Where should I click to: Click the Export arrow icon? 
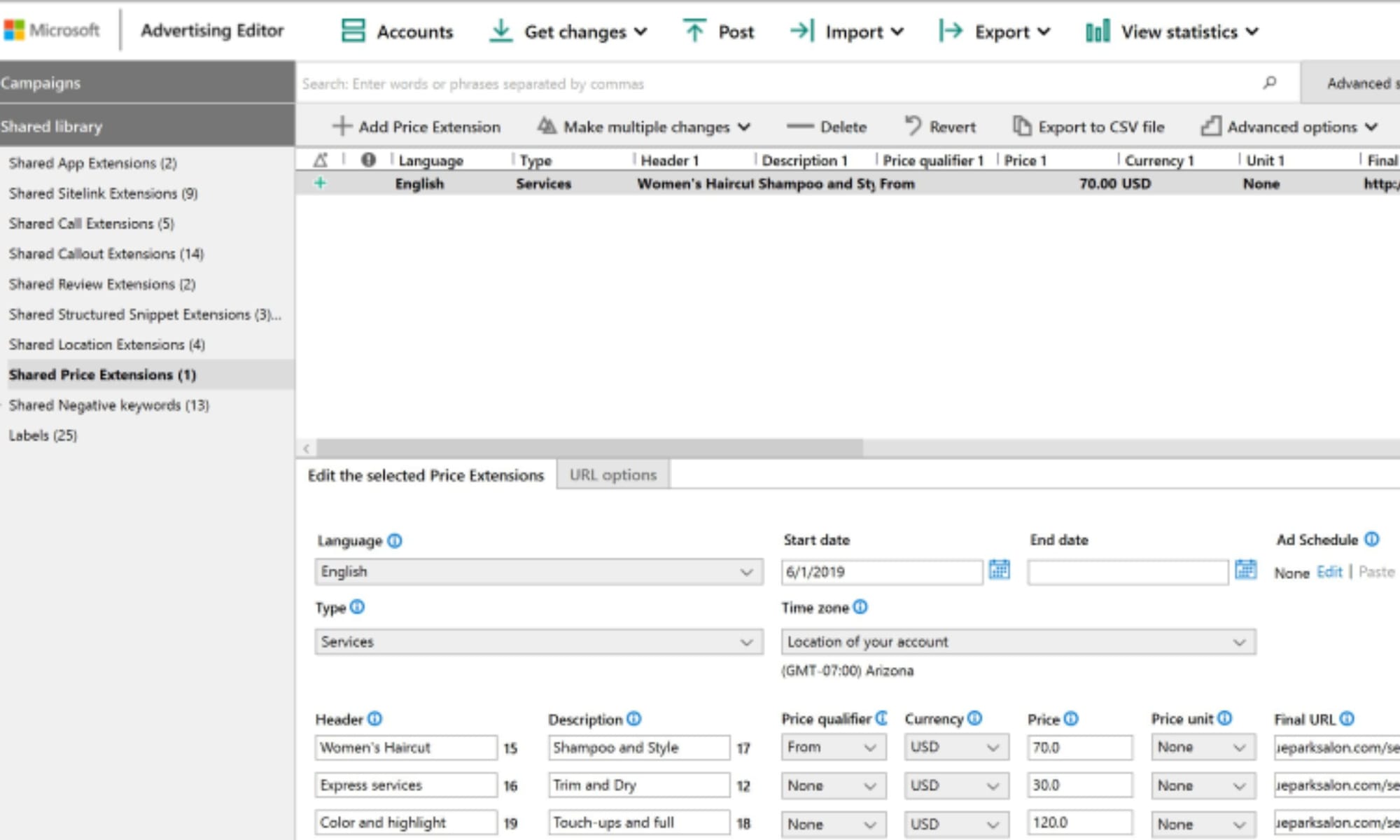tap(951, 31)
